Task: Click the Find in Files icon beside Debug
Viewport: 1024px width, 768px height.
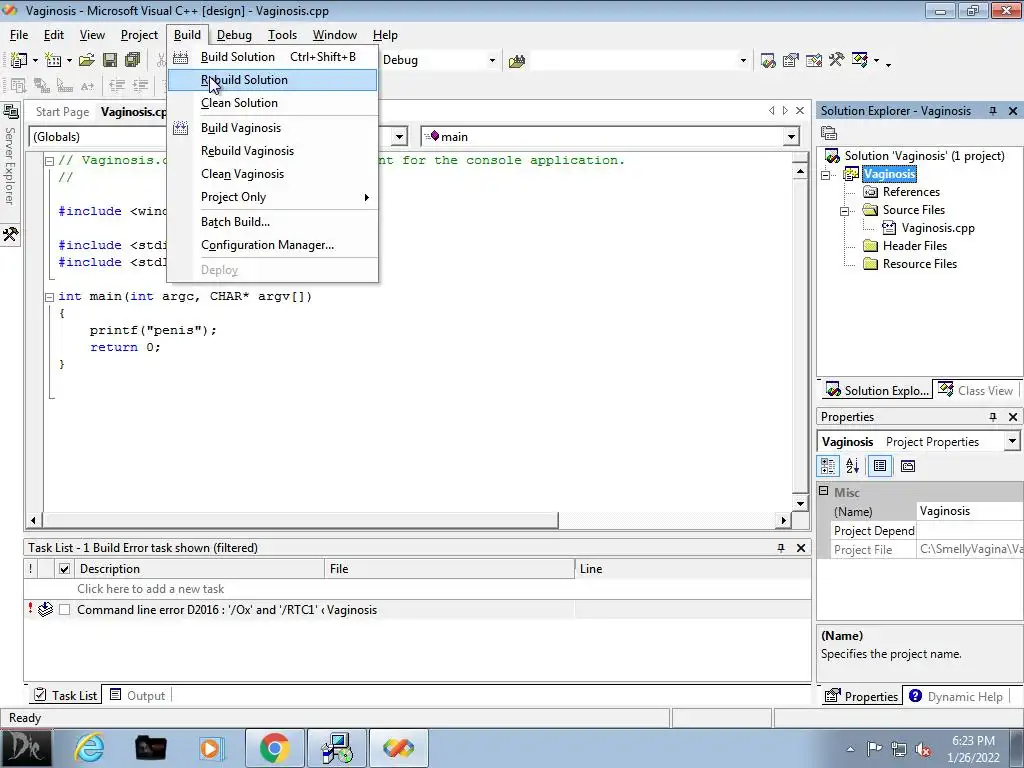Action: tap(517, 61)
